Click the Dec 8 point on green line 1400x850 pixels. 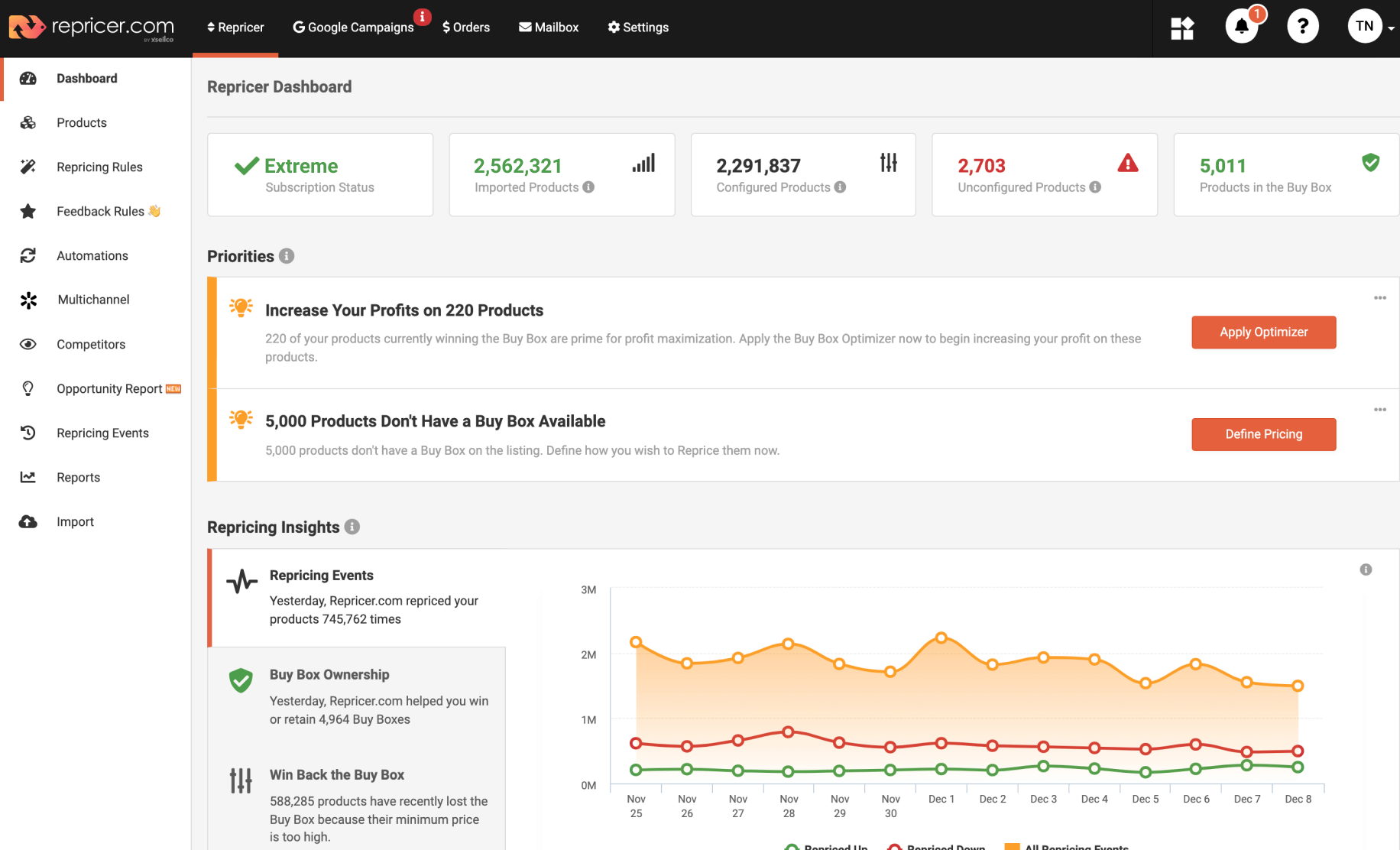(1298, 767)
